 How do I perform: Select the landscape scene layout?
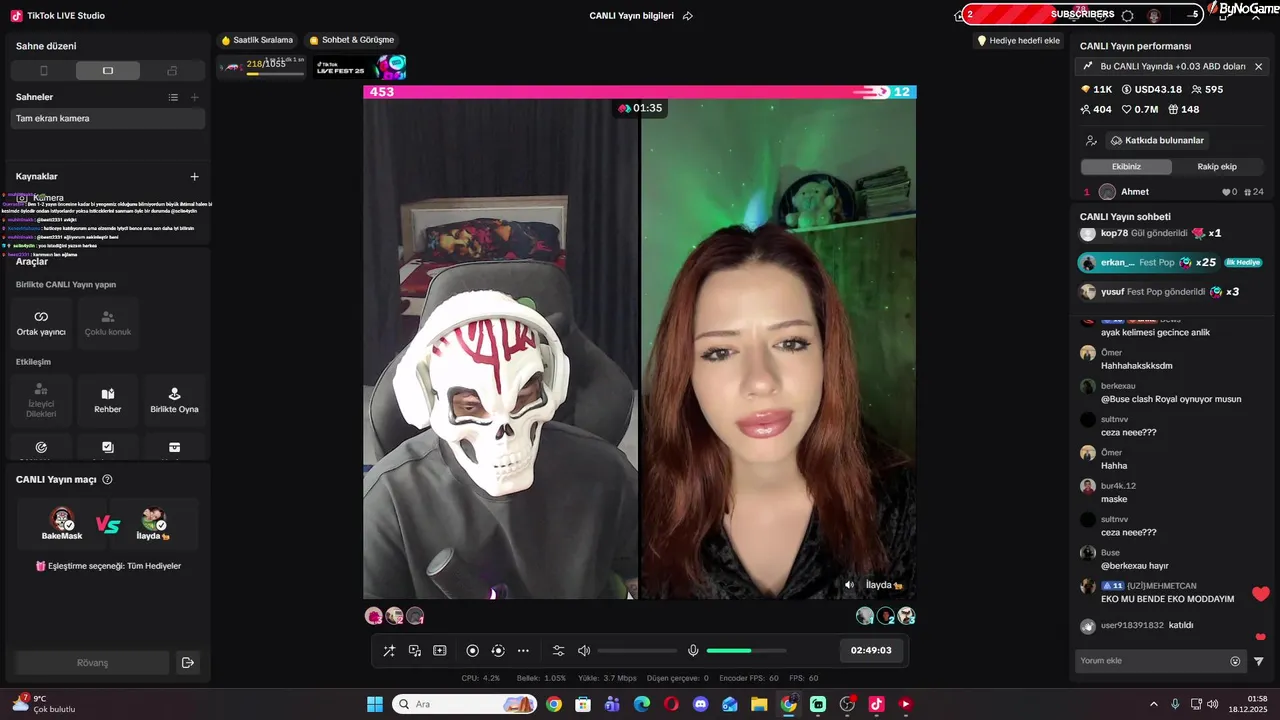coord(108,71)
